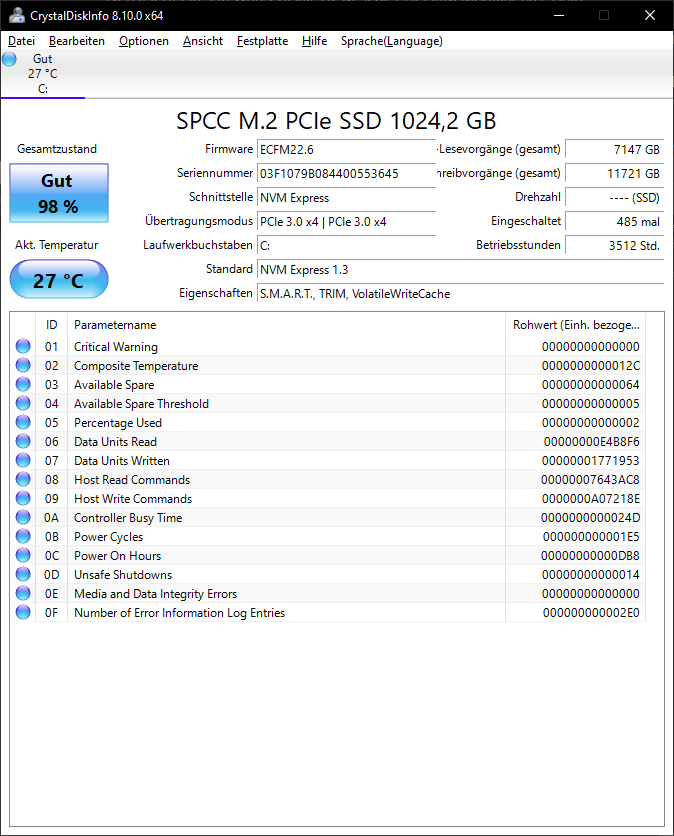Click status orb of Percentage Used row
This screenshot has width=674, height=836.
click(23, 422)
